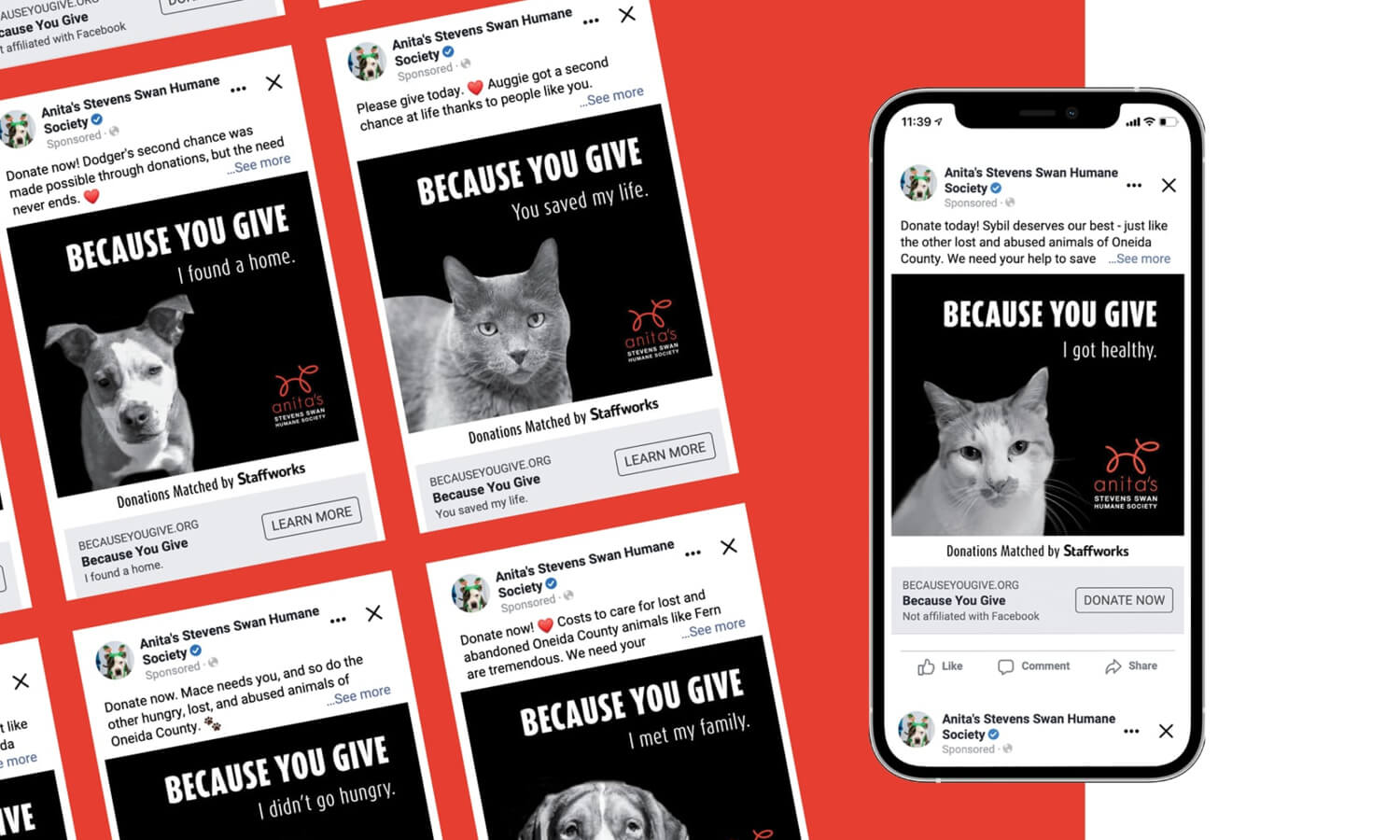Close the Dodger post with X icon

pos(274,82)
